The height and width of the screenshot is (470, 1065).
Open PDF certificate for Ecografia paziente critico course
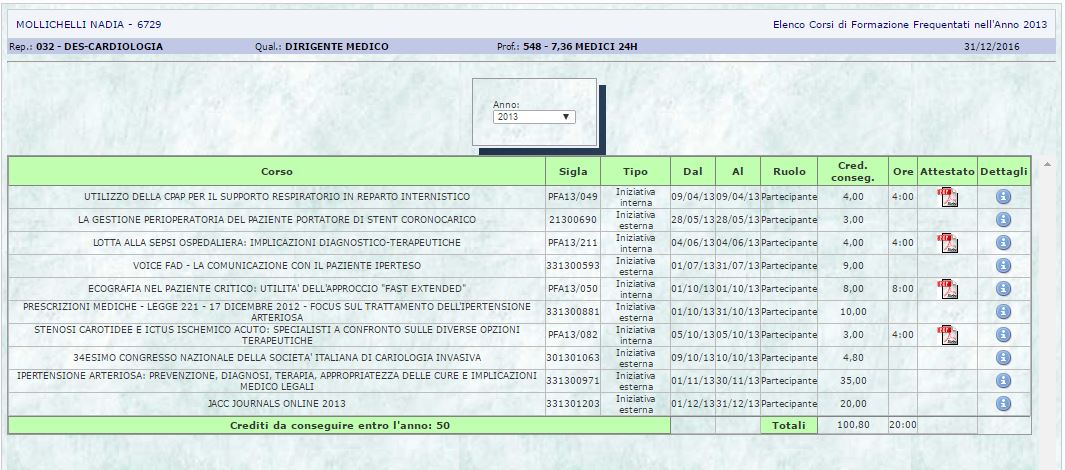coord(946,289)
